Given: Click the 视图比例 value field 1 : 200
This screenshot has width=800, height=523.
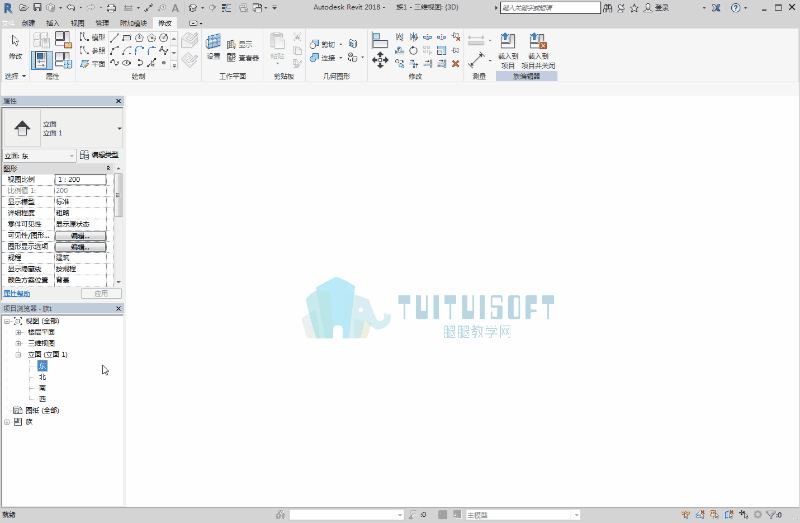Looking at the screenshot, I should tap(81, 180).
